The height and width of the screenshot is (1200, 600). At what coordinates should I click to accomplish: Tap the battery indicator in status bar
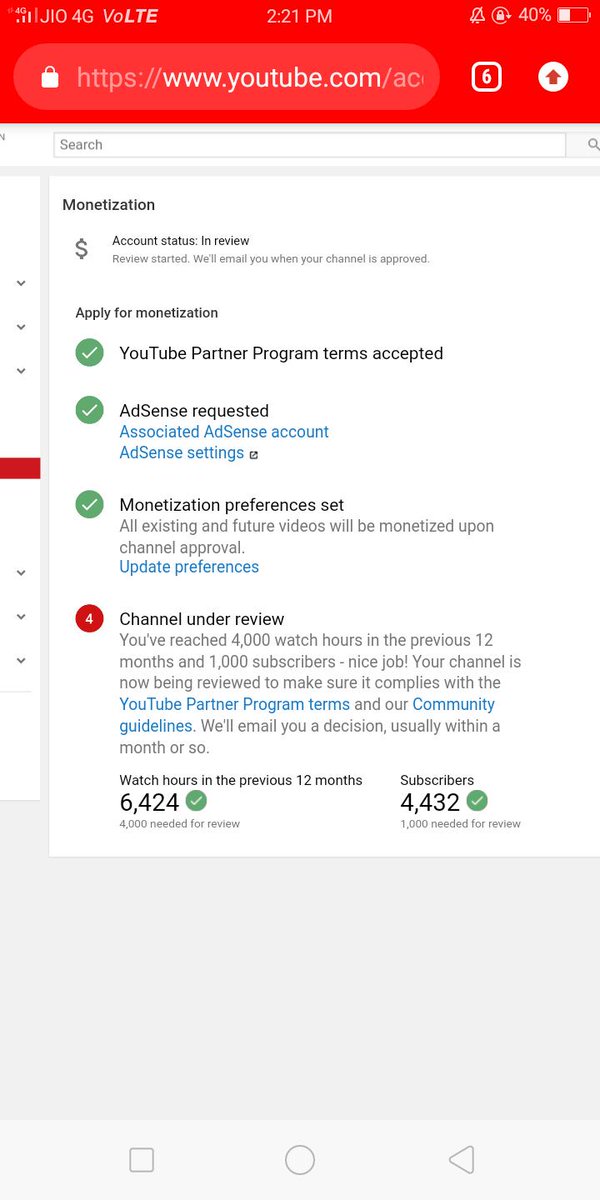click(574, 16)
